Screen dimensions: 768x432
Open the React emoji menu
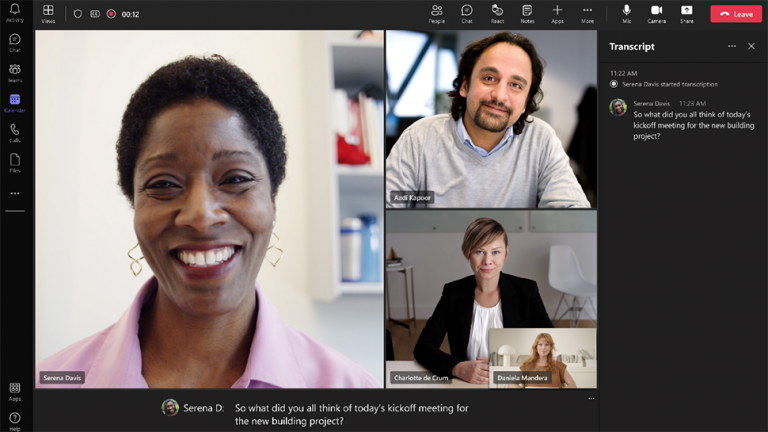point(497,13)
